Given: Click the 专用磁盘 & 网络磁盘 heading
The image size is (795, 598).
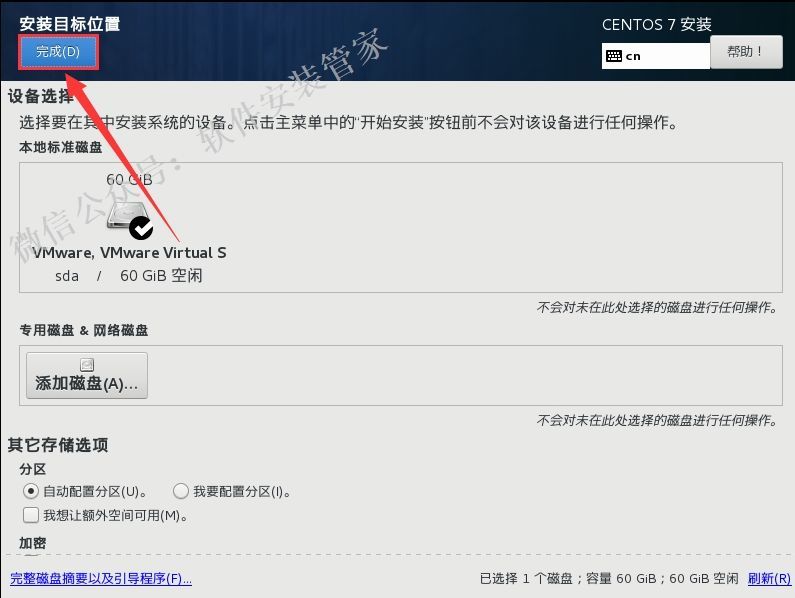Looking at the screenshot, I should coord(84,331).
